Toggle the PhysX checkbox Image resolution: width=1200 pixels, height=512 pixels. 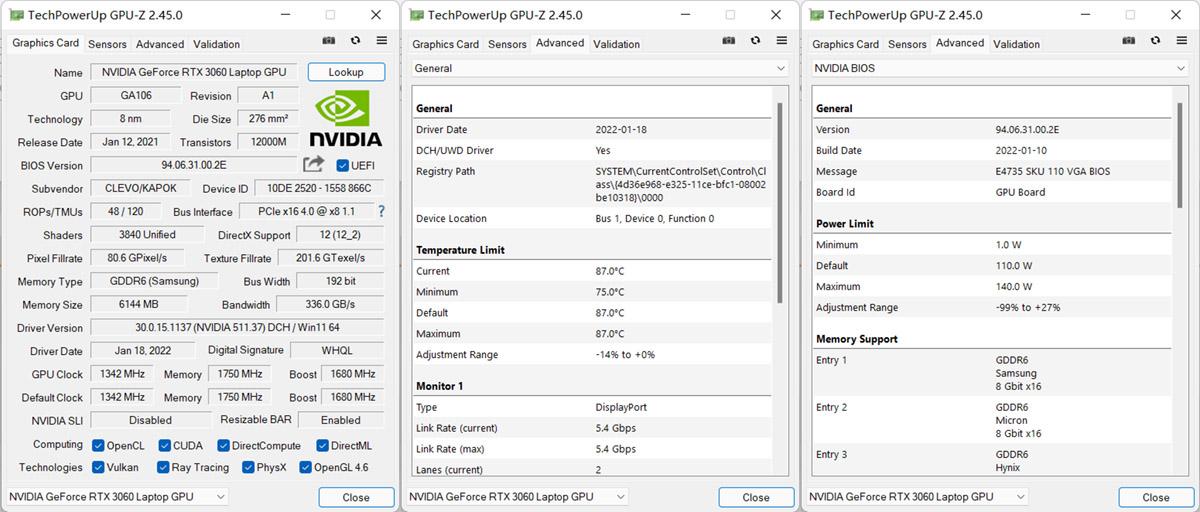tap(248, 467)
